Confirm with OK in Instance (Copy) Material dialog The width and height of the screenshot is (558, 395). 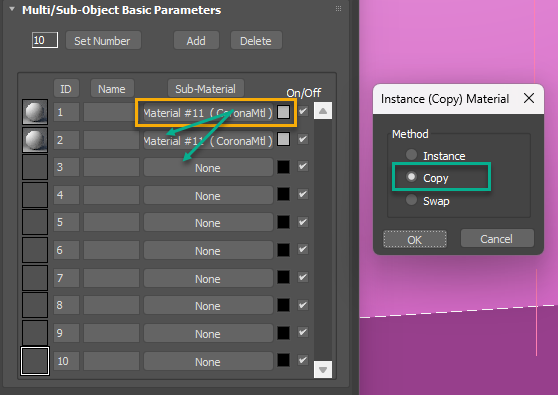coord(415,239)
